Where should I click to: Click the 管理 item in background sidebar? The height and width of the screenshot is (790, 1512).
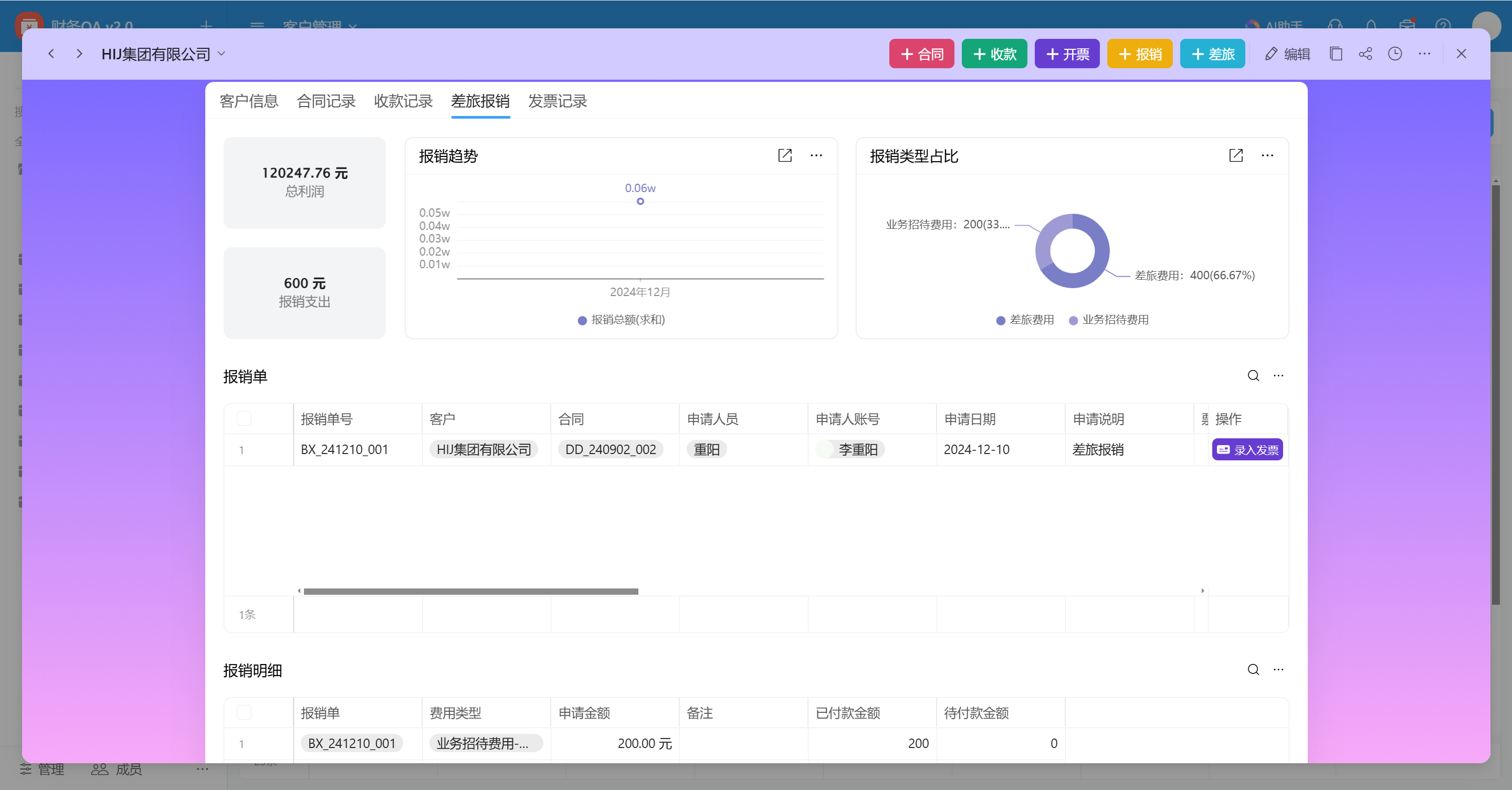click(42, 769)
